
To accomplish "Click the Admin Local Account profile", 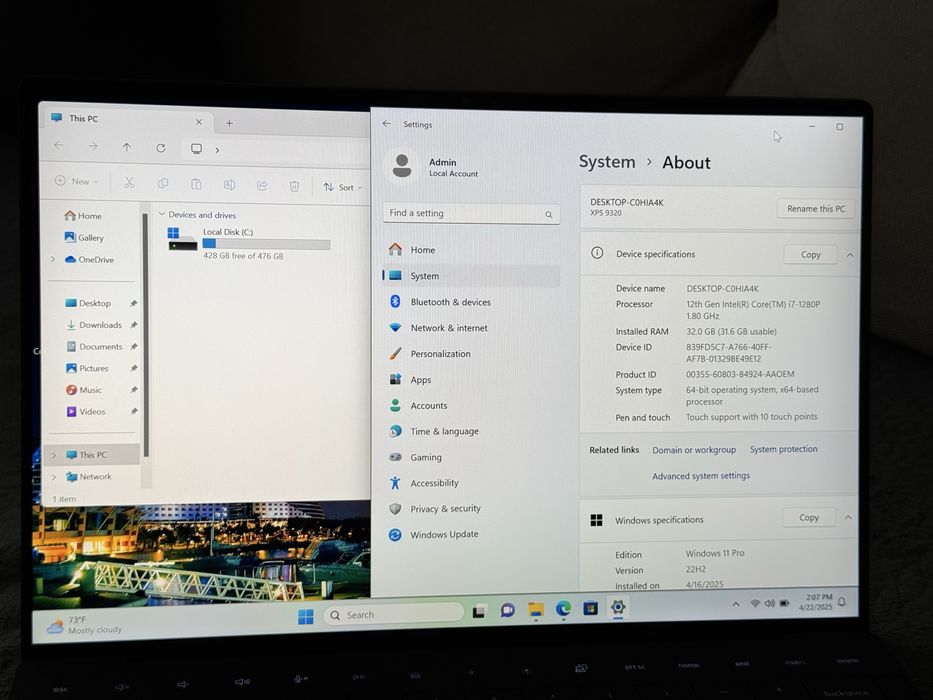I will click(434, 166).
